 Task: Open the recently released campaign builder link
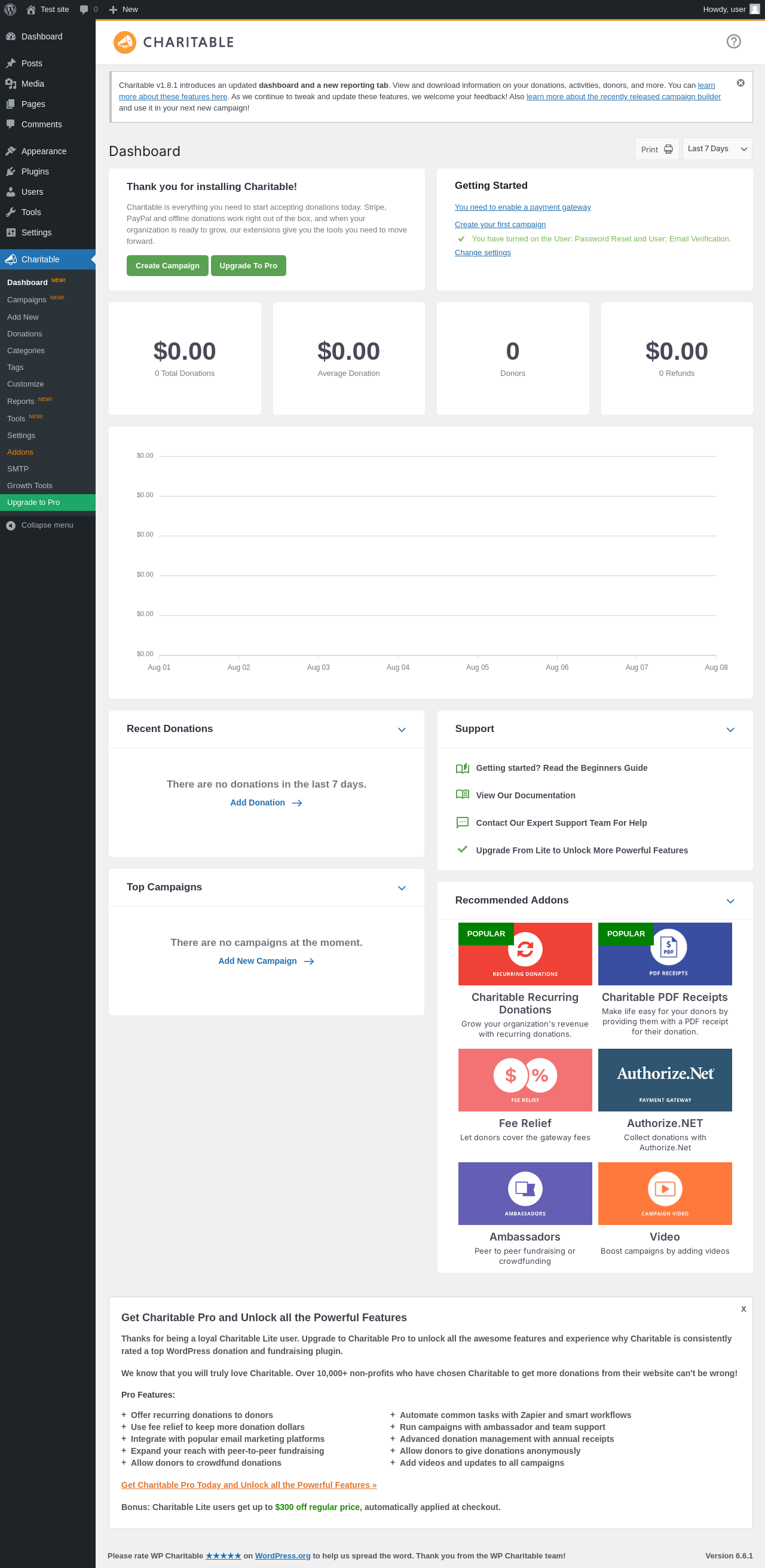click(x=623, y=97)
